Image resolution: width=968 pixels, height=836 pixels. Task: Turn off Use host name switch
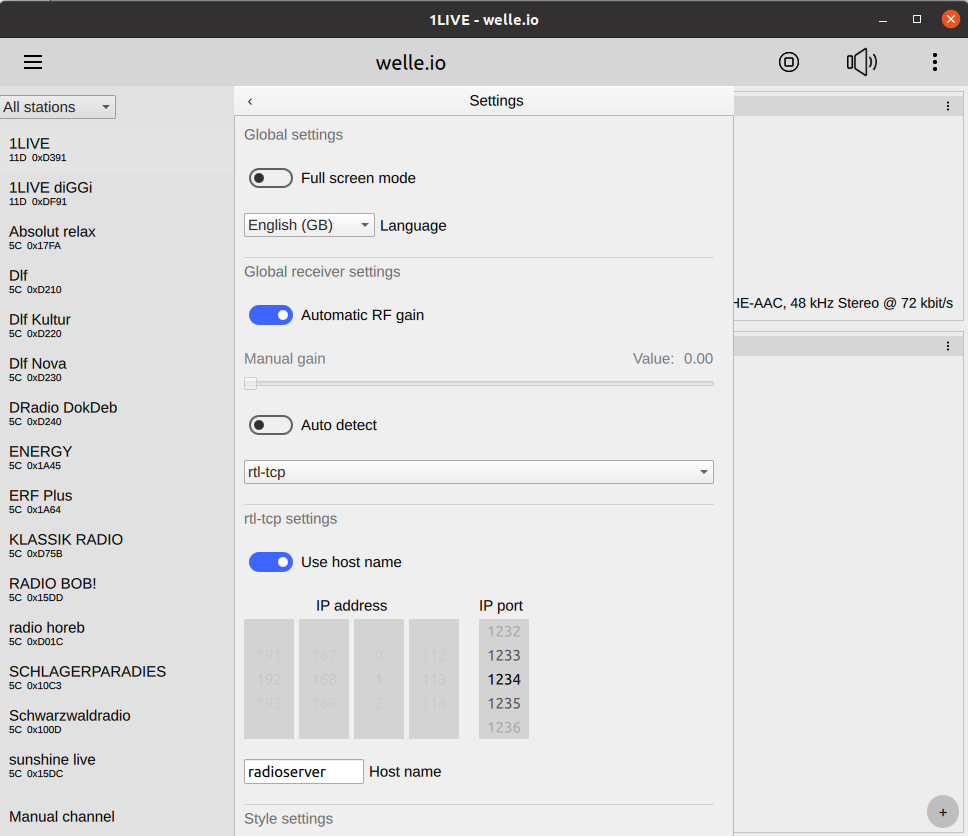click(270, 562)
